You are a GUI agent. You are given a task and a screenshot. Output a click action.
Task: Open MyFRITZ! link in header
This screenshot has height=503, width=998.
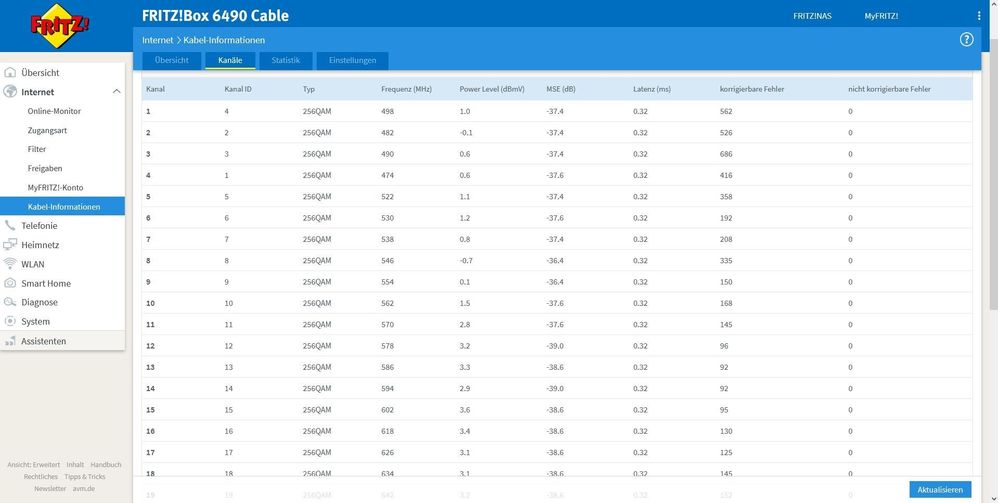881,16
